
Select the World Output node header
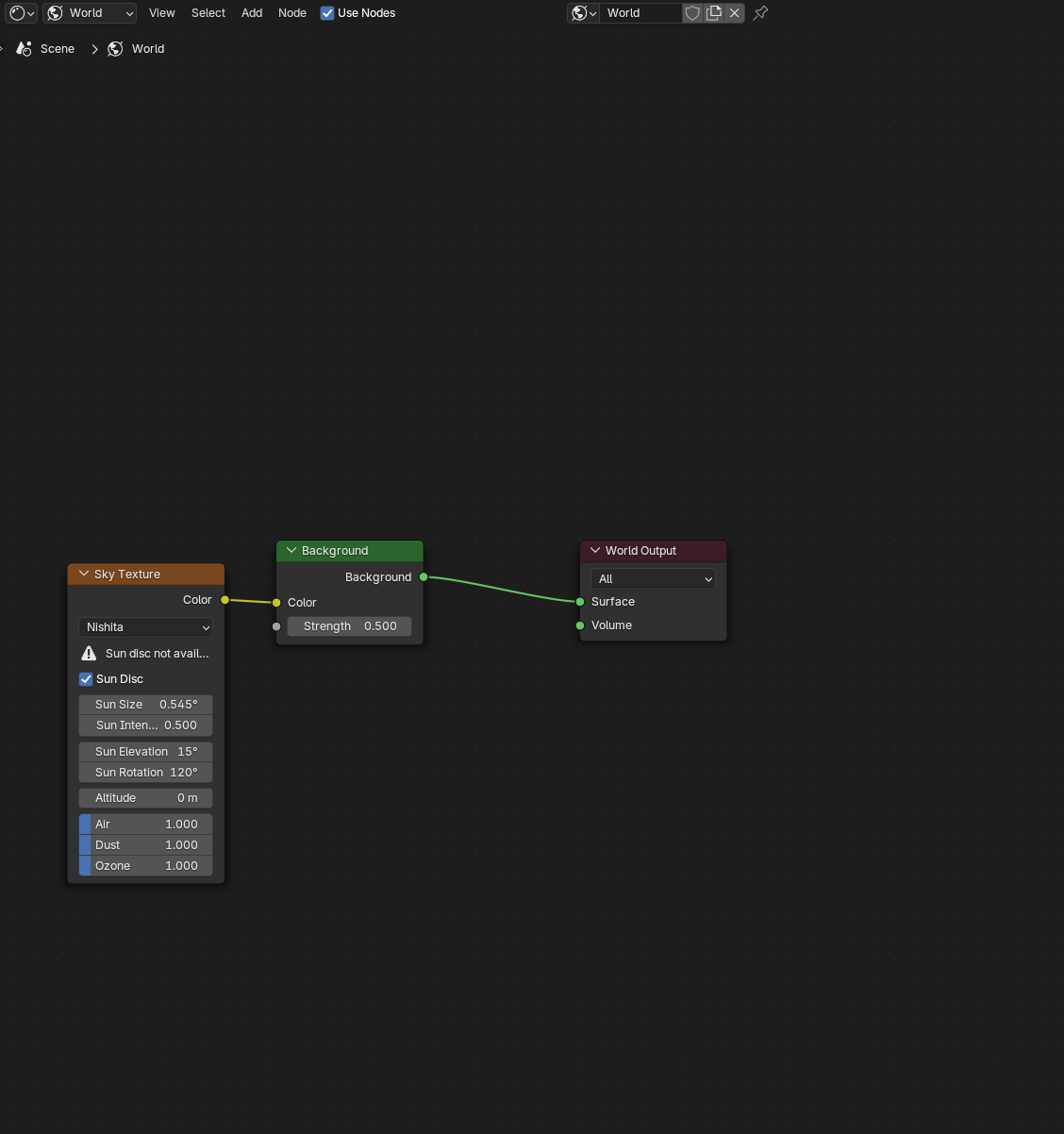[x=654, y=550]
